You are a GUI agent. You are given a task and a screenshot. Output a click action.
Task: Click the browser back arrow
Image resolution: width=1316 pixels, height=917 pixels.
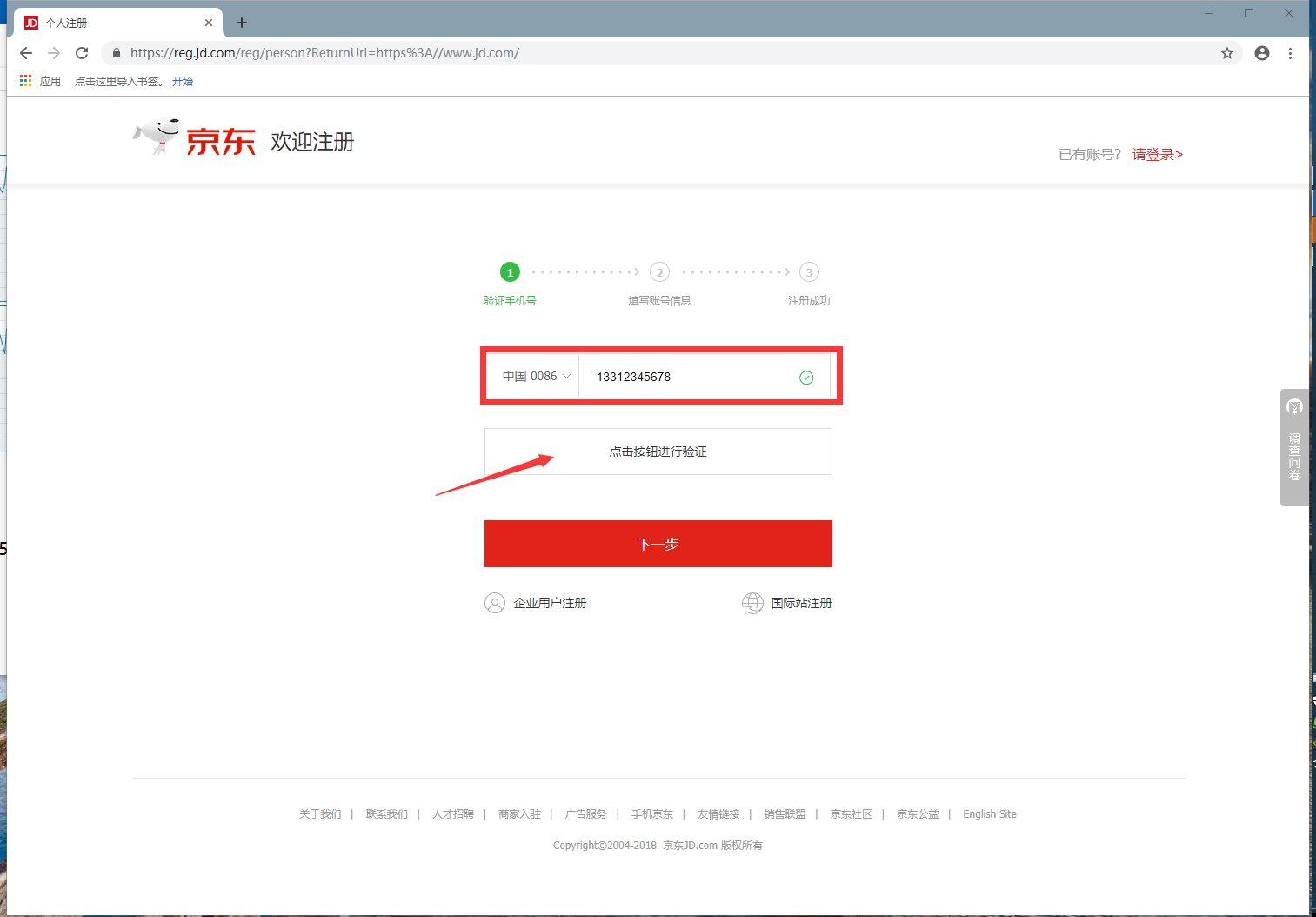[x=26, y=53]
